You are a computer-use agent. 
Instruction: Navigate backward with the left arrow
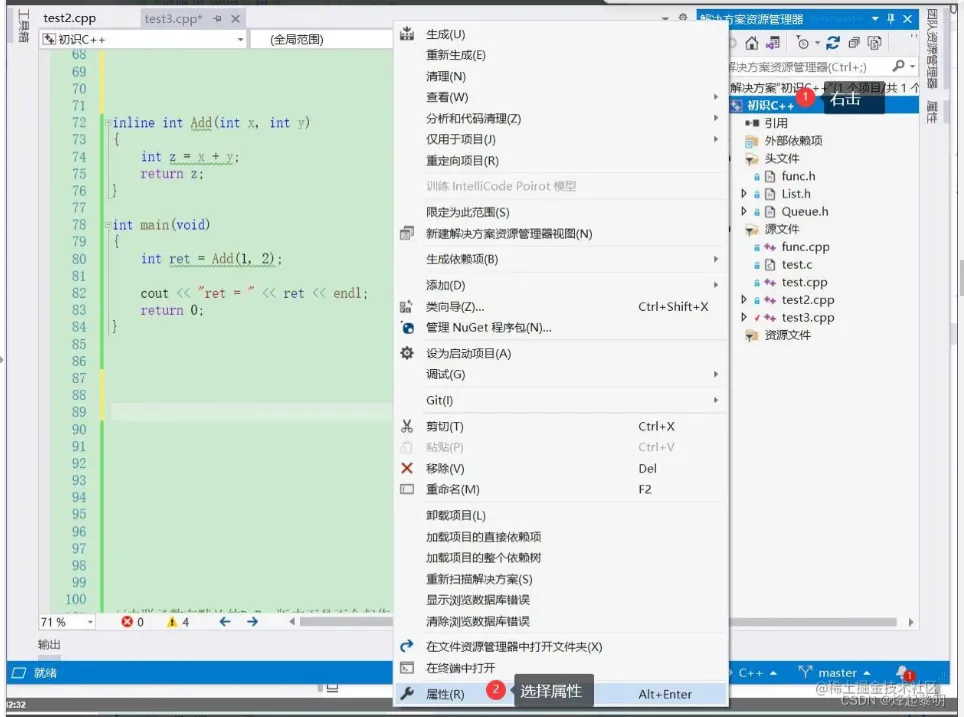tap(225, 622)
